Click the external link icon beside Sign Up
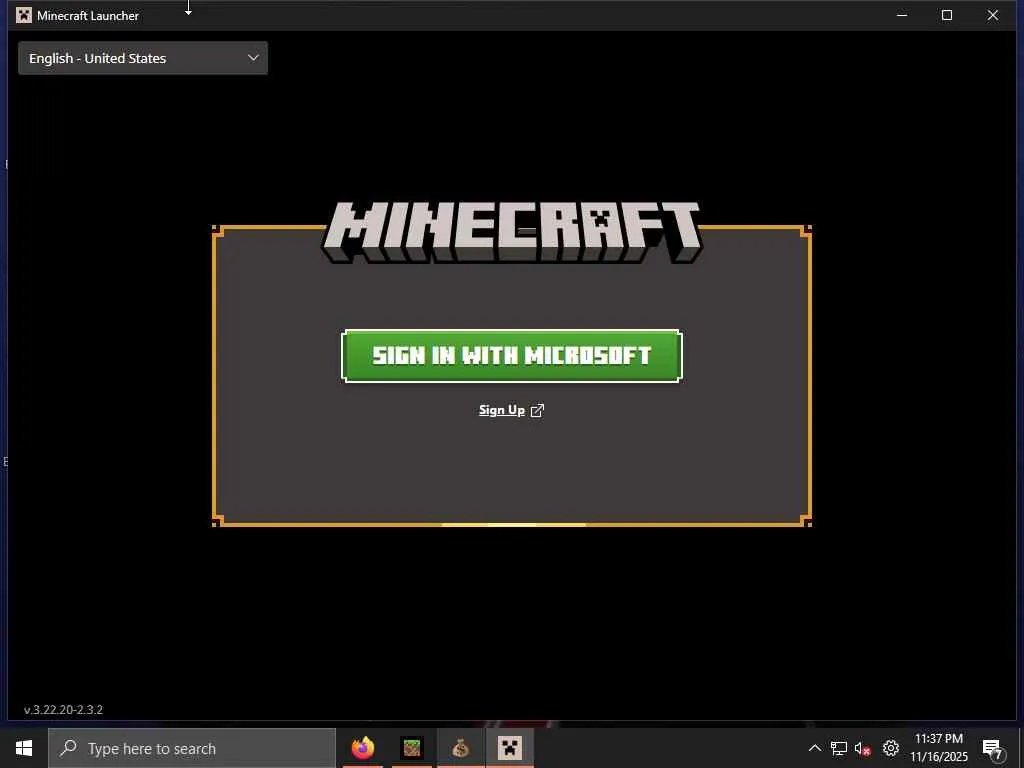 (x=537, y=410)
